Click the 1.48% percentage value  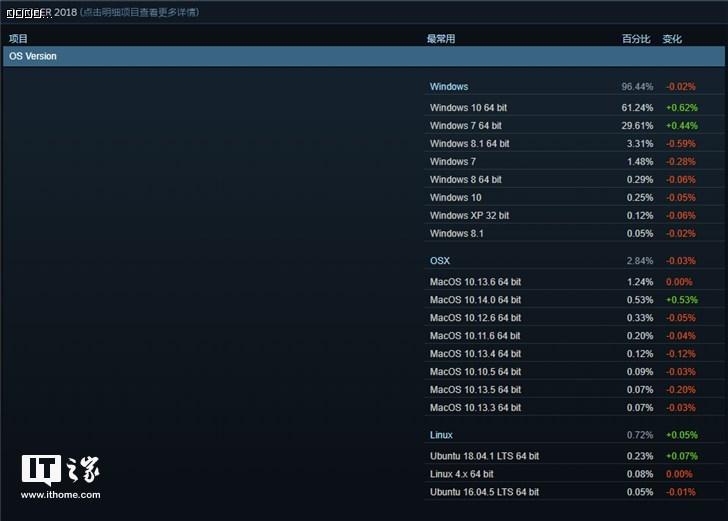click(640, 162)
